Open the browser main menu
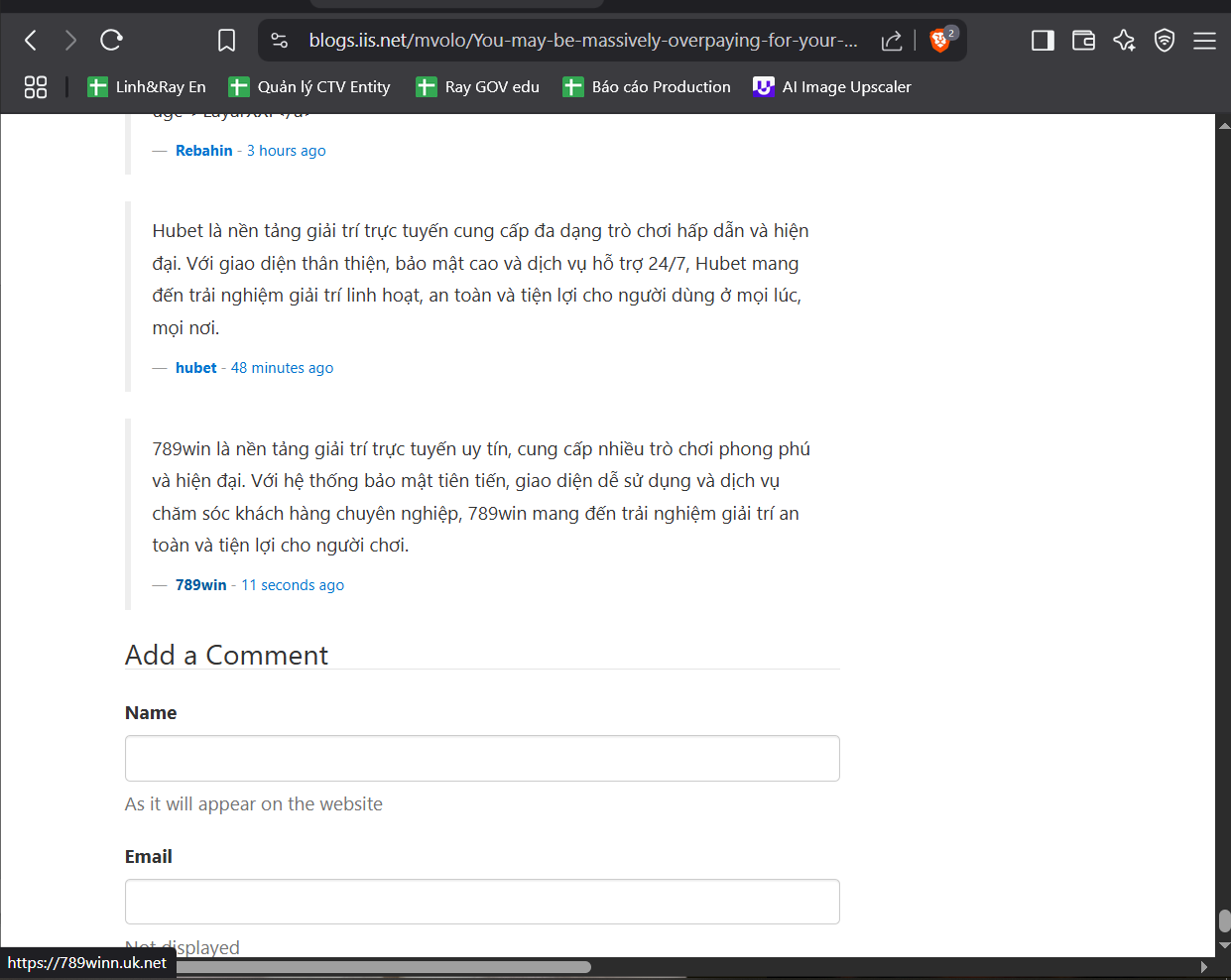The height and width of the screenshot is (980, 1231). point(1204,41)
